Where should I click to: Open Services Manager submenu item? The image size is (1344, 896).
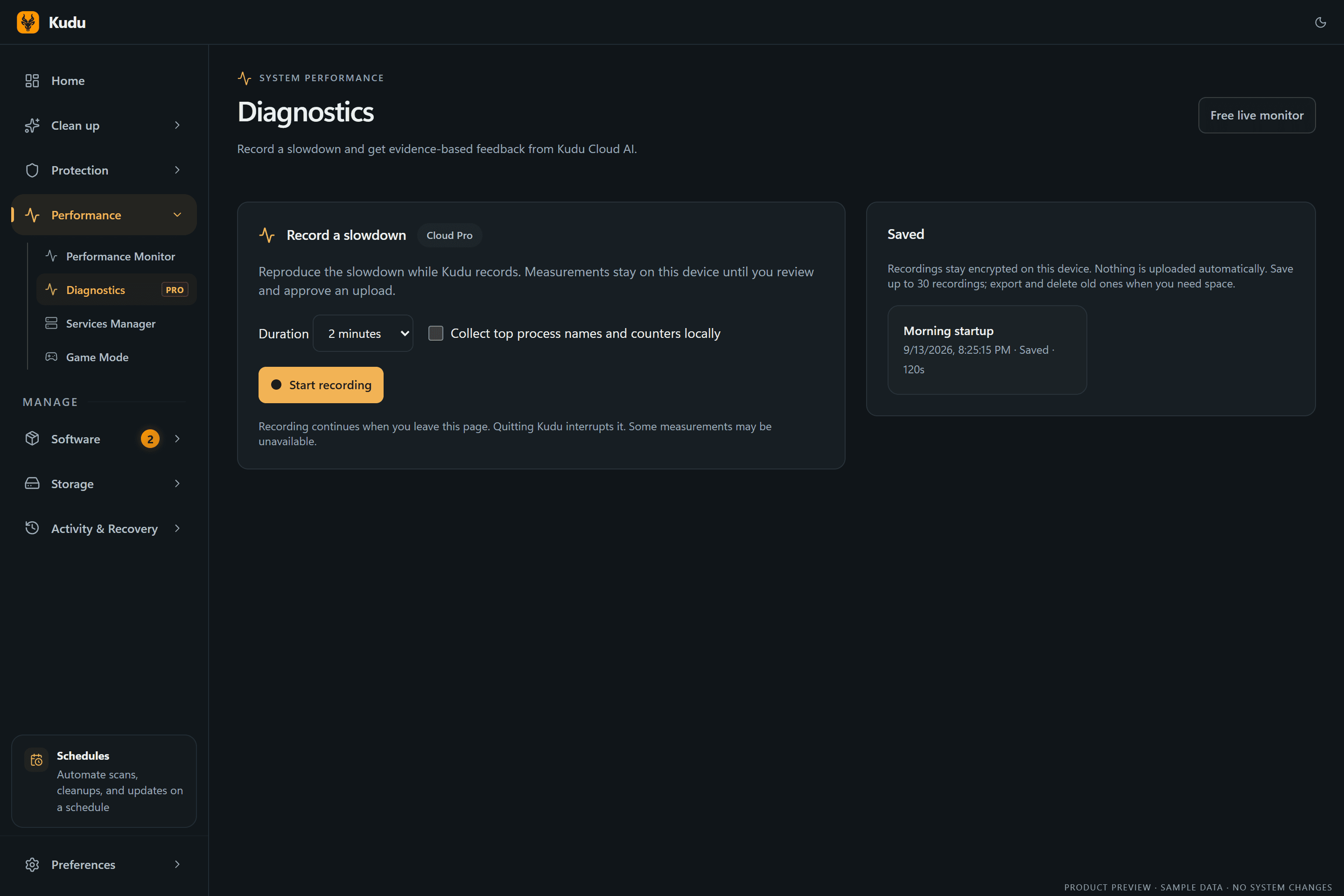click(x=117, y=323)
